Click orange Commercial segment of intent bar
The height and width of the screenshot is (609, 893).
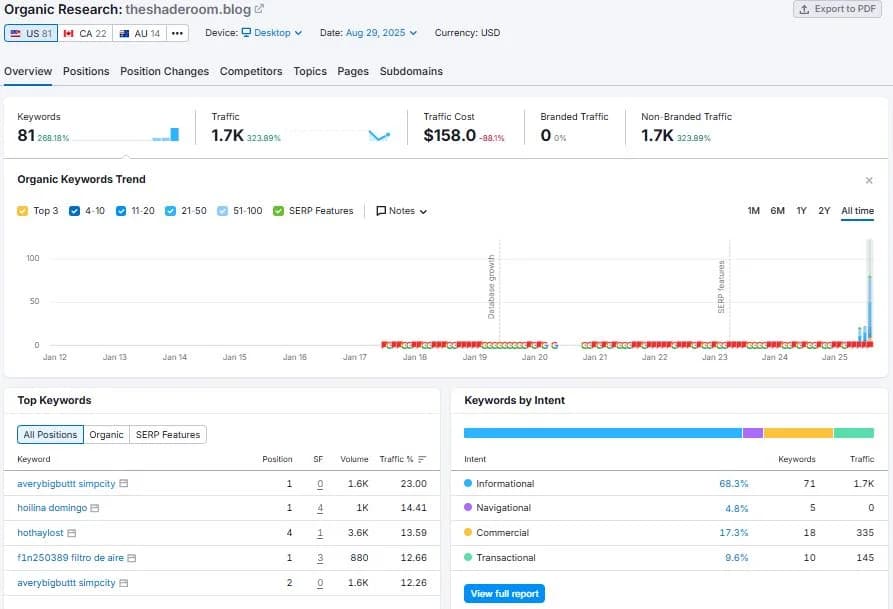798,433
